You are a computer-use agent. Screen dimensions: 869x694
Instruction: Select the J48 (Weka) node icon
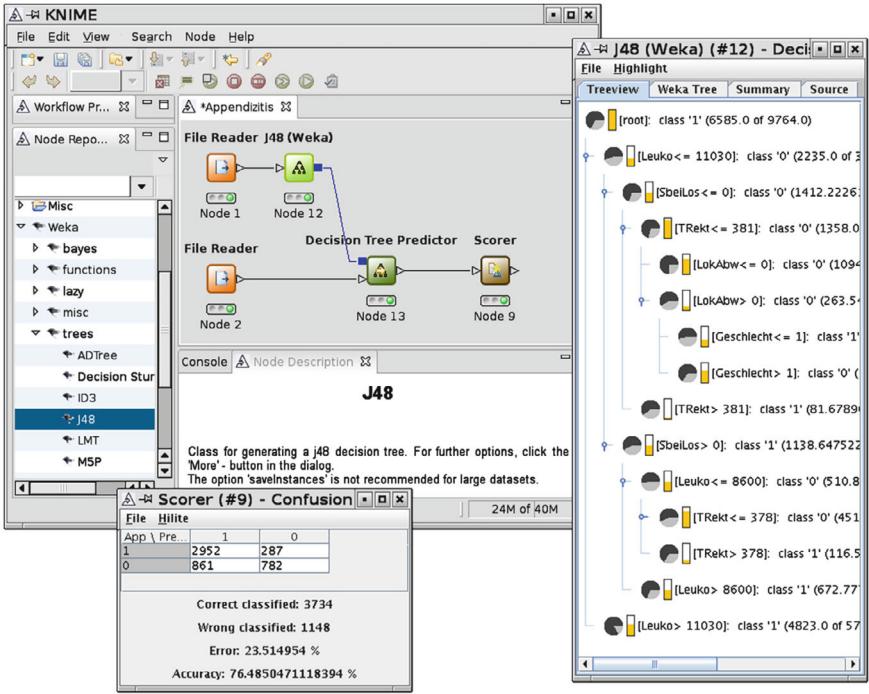(x=299, y=168)
